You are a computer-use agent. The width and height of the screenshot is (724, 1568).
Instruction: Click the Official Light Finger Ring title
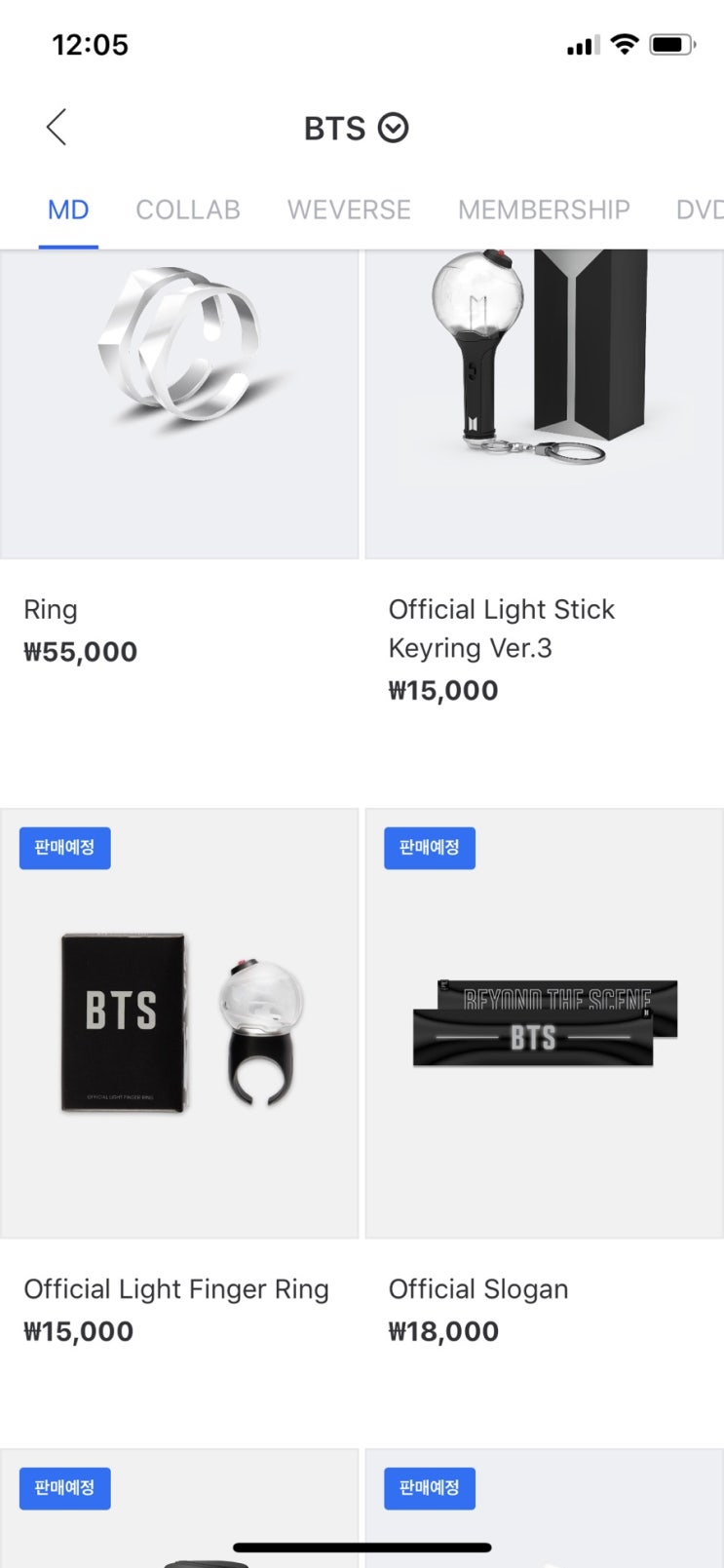pos(176,1289)
